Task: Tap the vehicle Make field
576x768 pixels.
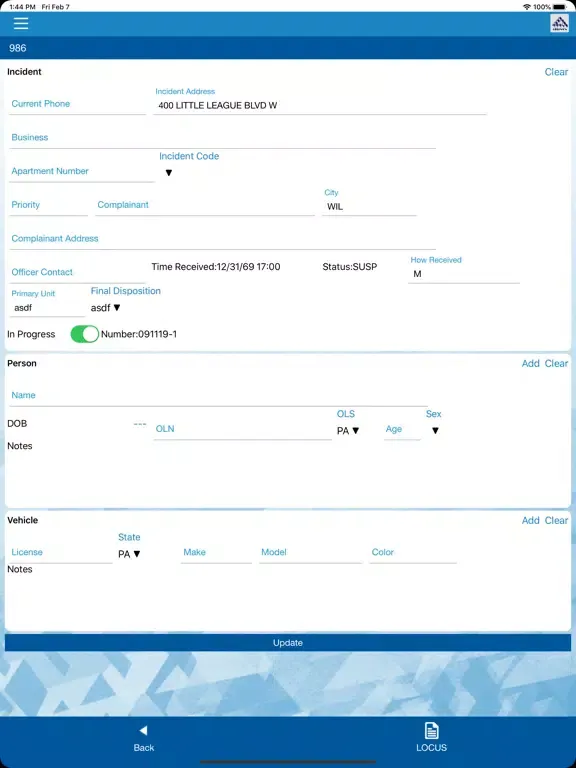Action: [216, 552]
